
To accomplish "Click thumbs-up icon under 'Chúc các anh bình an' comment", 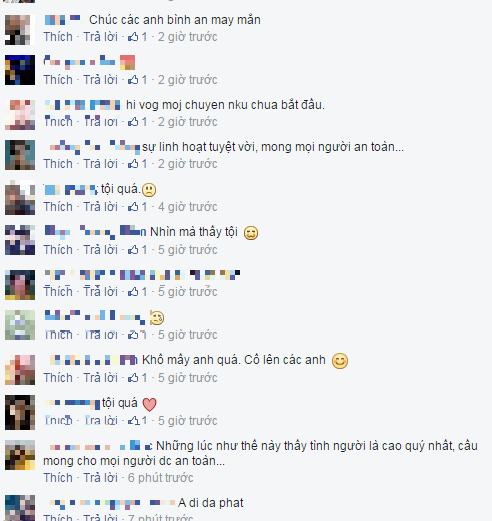I will point(133,36).
